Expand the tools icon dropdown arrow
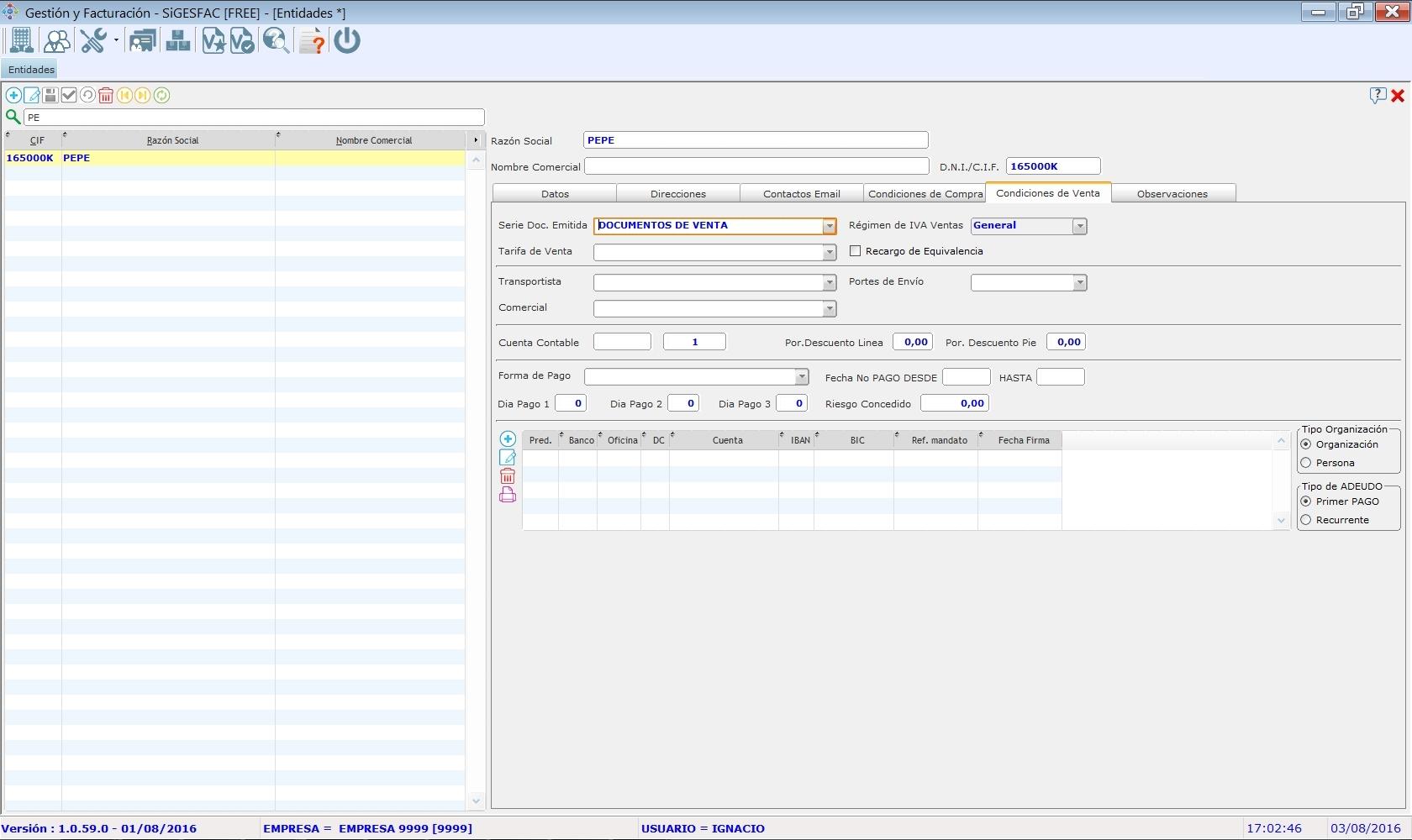This screenshot has height=840, width=1412. (116, 40)
